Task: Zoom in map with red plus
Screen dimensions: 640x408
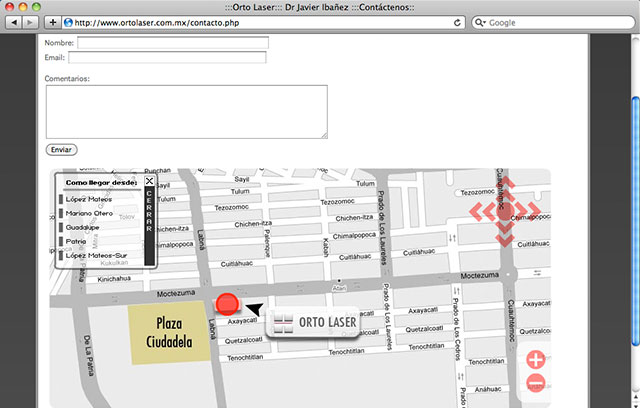Action: 536,360
